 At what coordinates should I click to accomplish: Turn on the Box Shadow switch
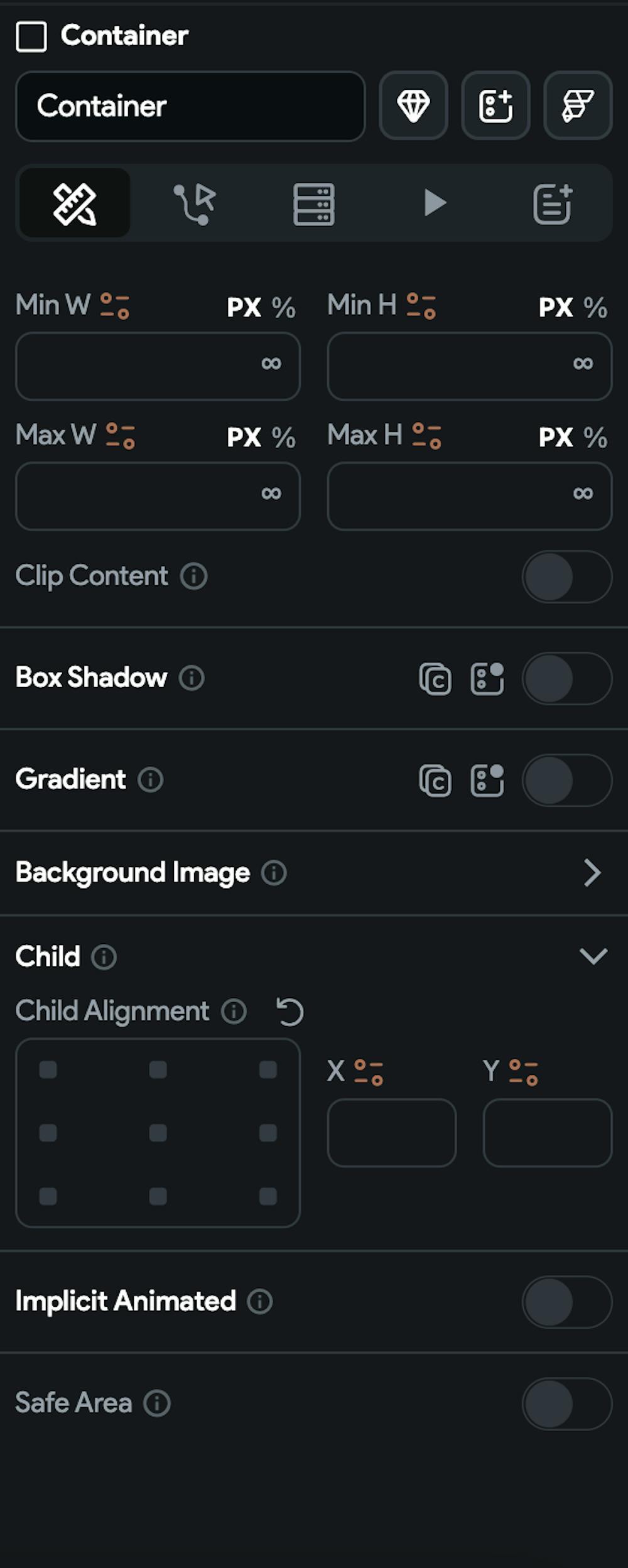pyautogui.click(x=566, y=678)
